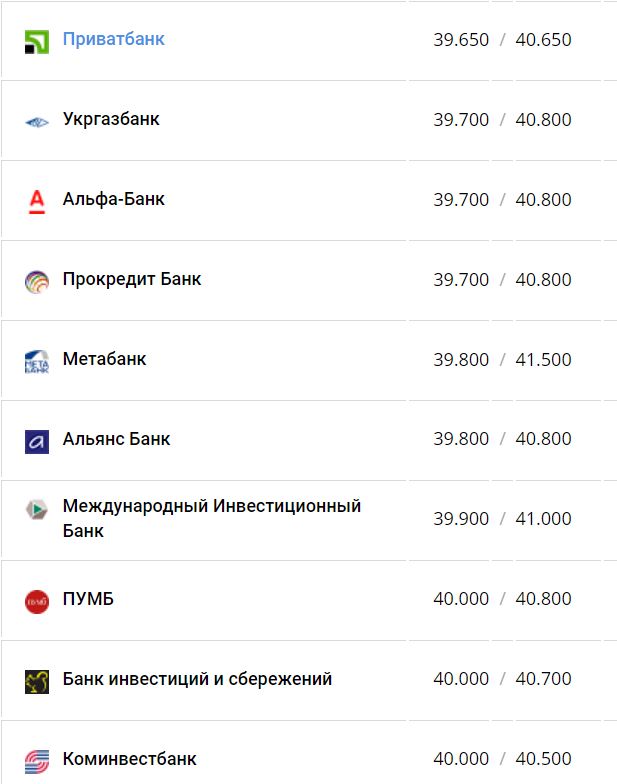Click the red ПУМБ logo icon
The width and height of the screenshot is (617, 784).
pyautogui.click(x=36, y=601)
